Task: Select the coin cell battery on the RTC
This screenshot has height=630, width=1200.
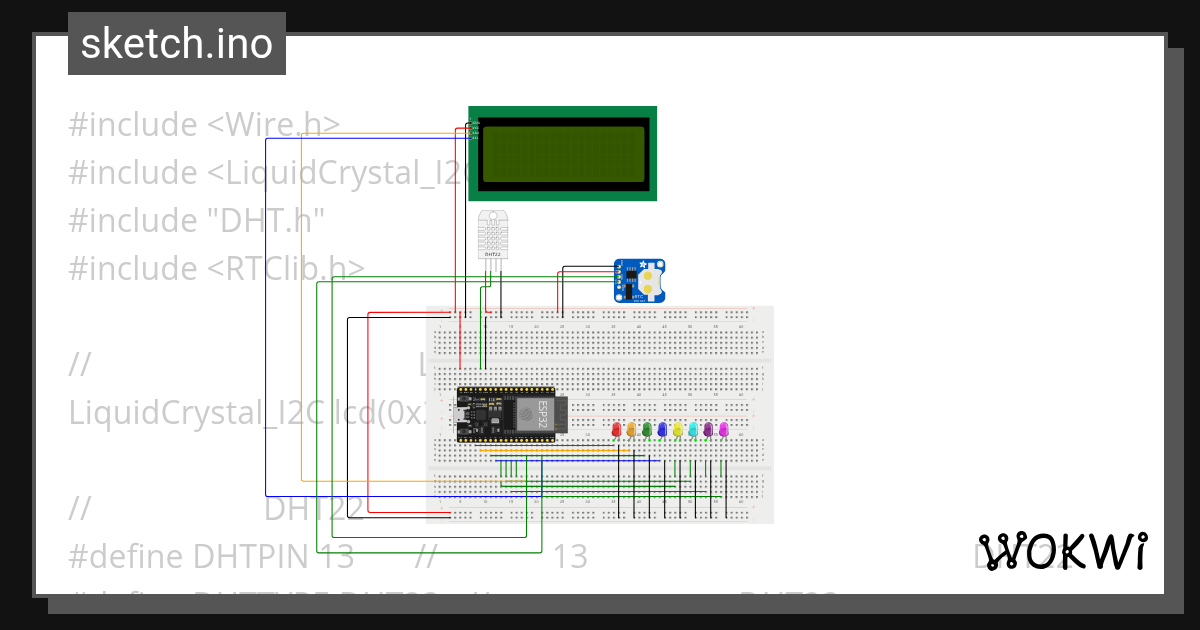Action: (651, 282)
